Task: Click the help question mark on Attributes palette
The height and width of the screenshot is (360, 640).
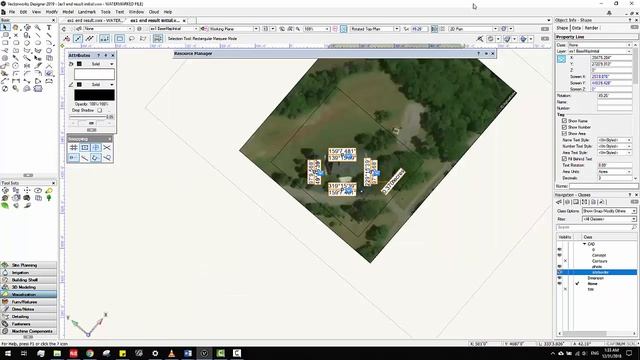Action: coord(98,55)
